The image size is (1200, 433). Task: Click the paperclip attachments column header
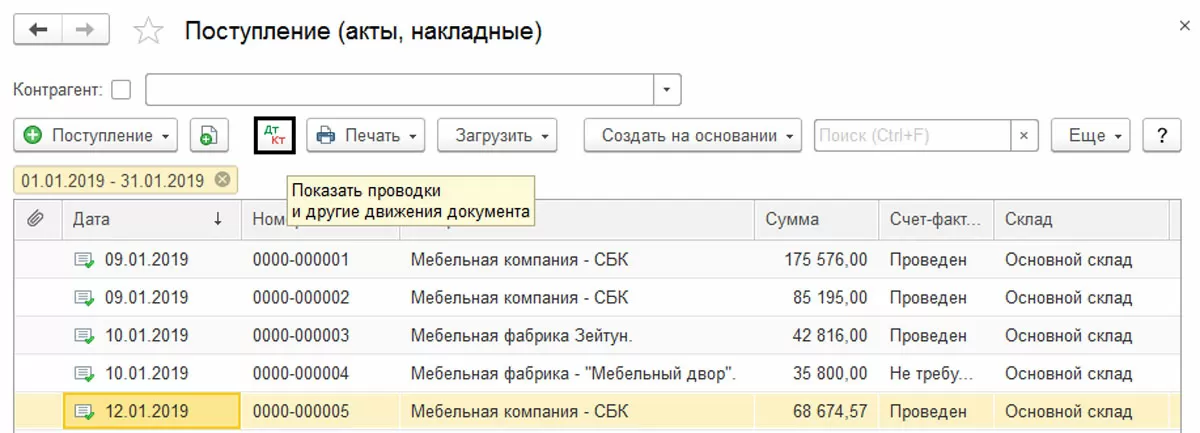point(35,220)
